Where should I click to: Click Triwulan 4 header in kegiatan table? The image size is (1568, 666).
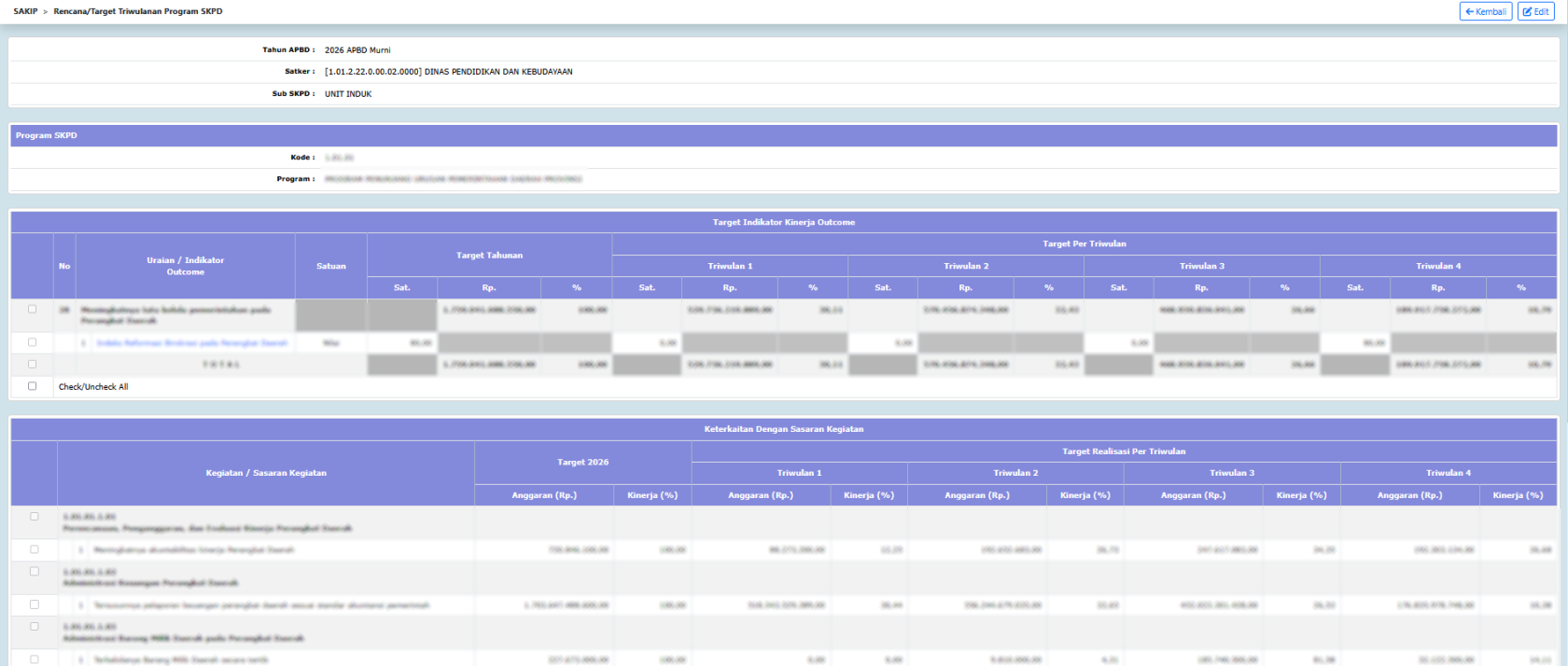(x=1449, y=473)
